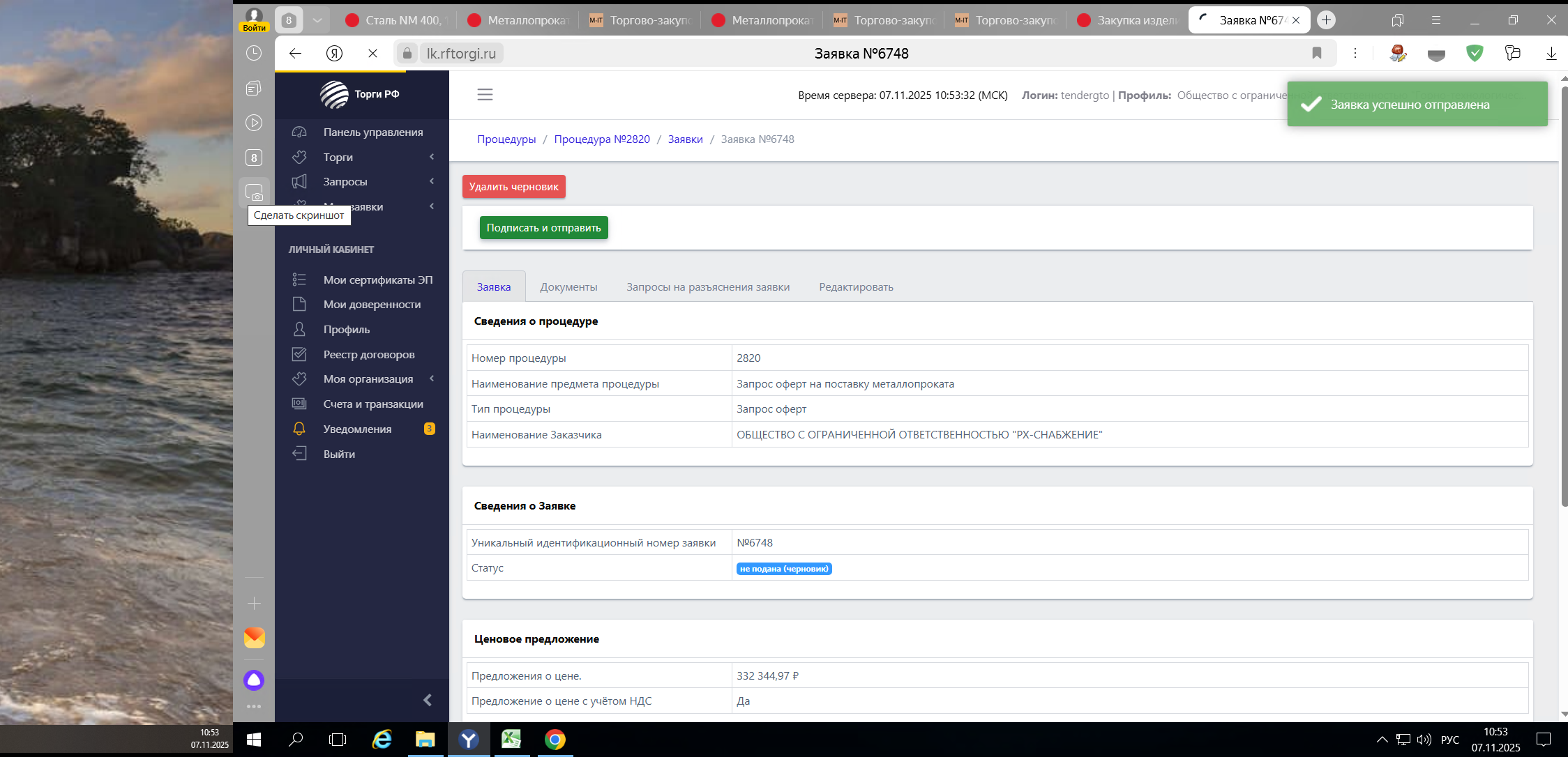
Task: Stop page loading with the X button
Action: 372,53
